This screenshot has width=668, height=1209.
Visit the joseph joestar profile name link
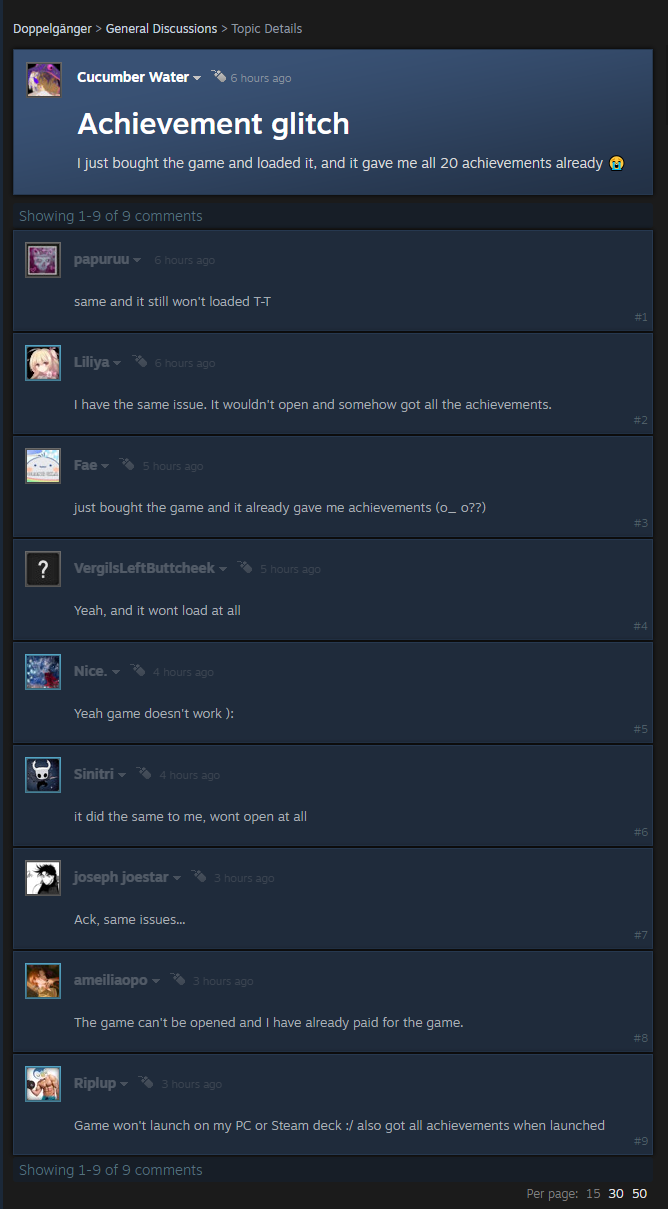[x=121, y=877]
